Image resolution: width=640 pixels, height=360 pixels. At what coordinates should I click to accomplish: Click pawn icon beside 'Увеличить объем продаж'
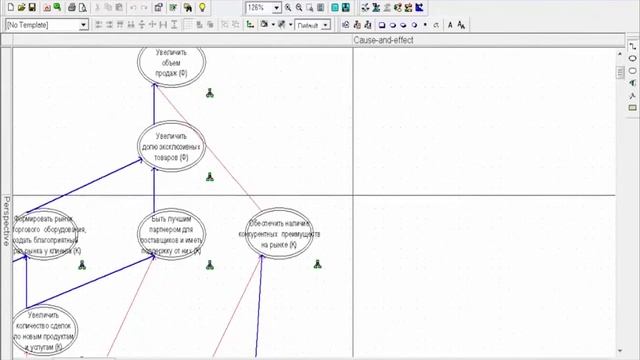(210, 93)
